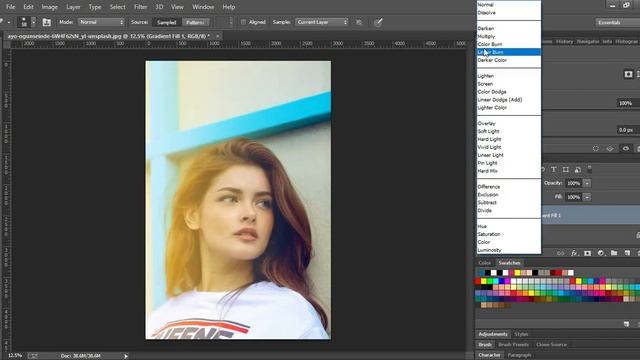This screenshot has width=640, height=360.
Task: Click the ignore adjustment layers icon
Action: (359, 22)
